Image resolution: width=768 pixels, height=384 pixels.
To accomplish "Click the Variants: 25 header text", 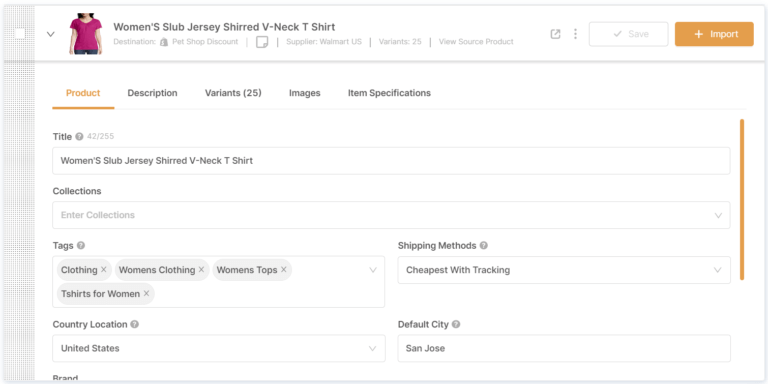I will [x=400, y=42].
